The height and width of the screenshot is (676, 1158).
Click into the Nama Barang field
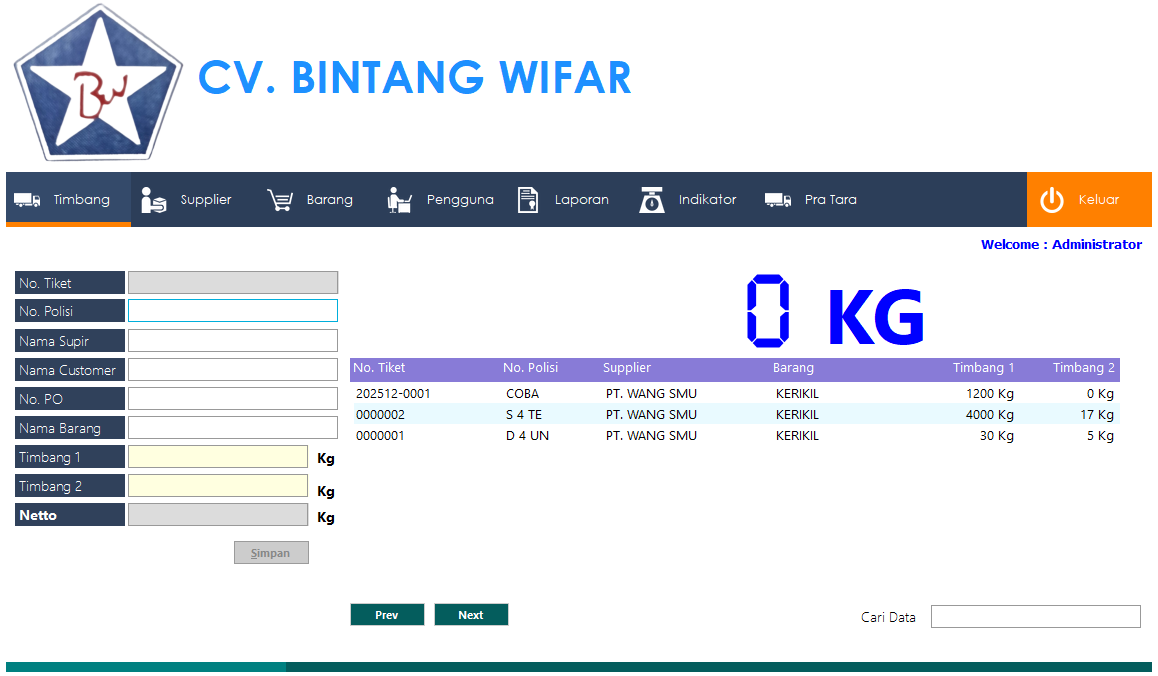tap(233, 427)
